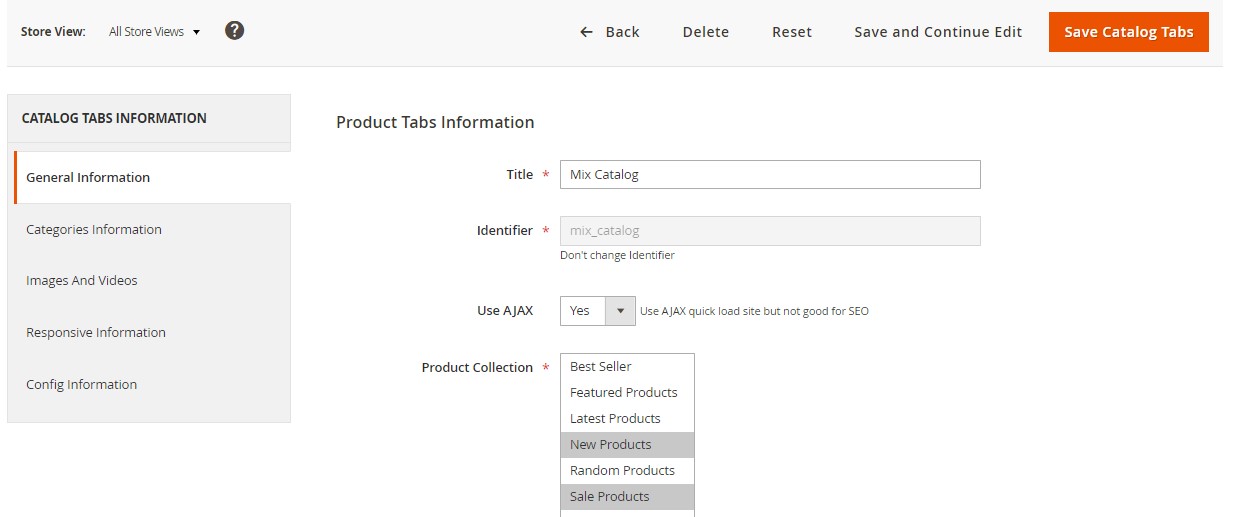Click into the Title text field

tap(769, 175)
